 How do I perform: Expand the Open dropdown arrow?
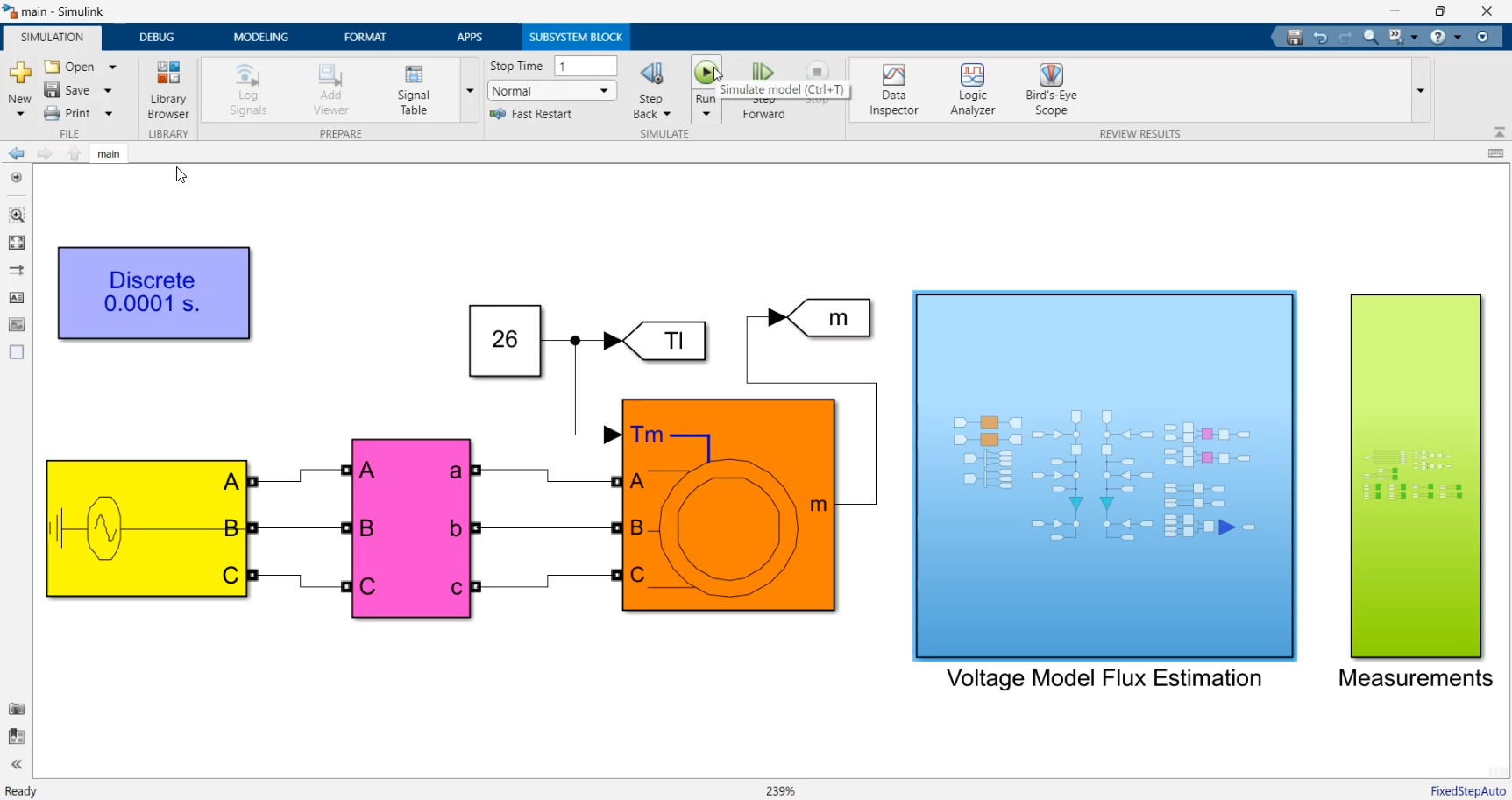(112, 67)
